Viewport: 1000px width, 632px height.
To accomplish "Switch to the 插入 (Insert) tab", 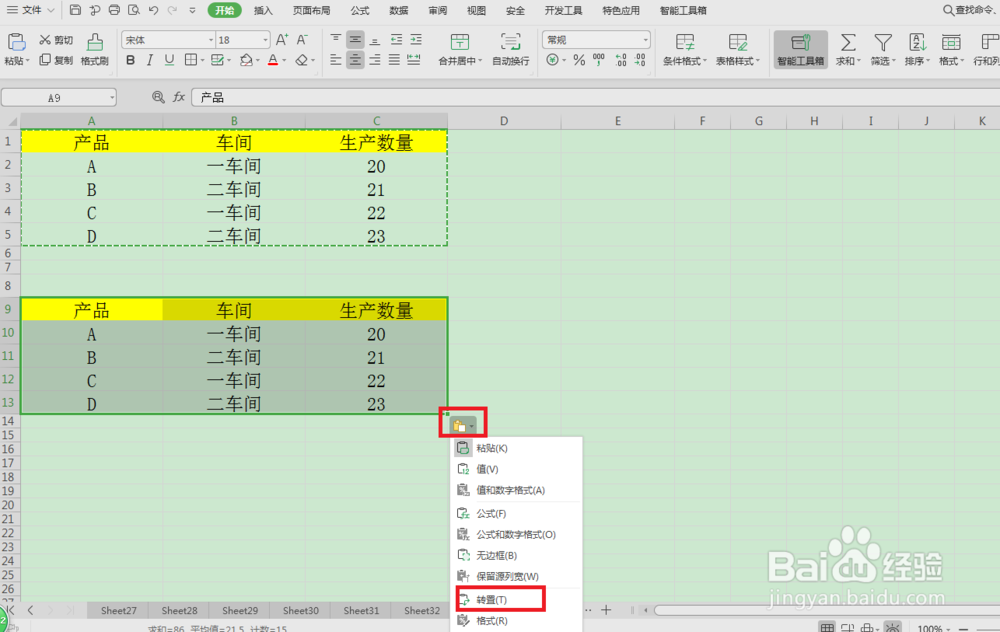I will coord(263,10).
